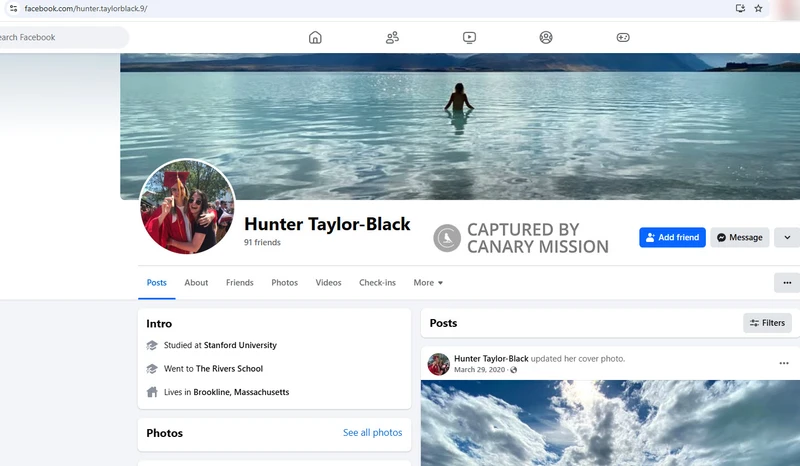Switch to the About tab

[x=196, y=283]
